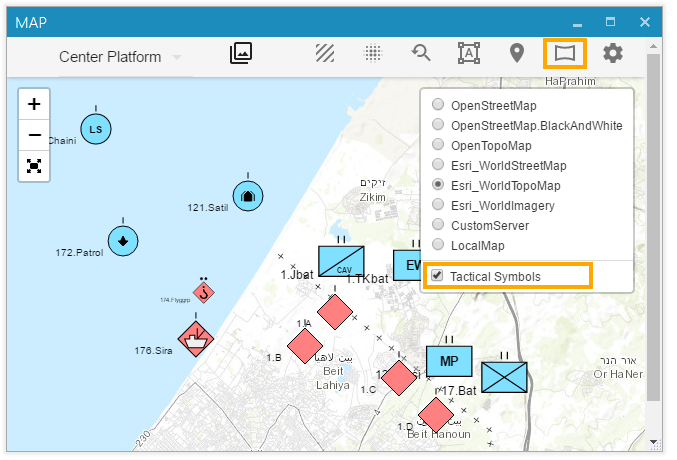
Task: Click the diagonal hatch pattern tool
Action: point(325,54)
